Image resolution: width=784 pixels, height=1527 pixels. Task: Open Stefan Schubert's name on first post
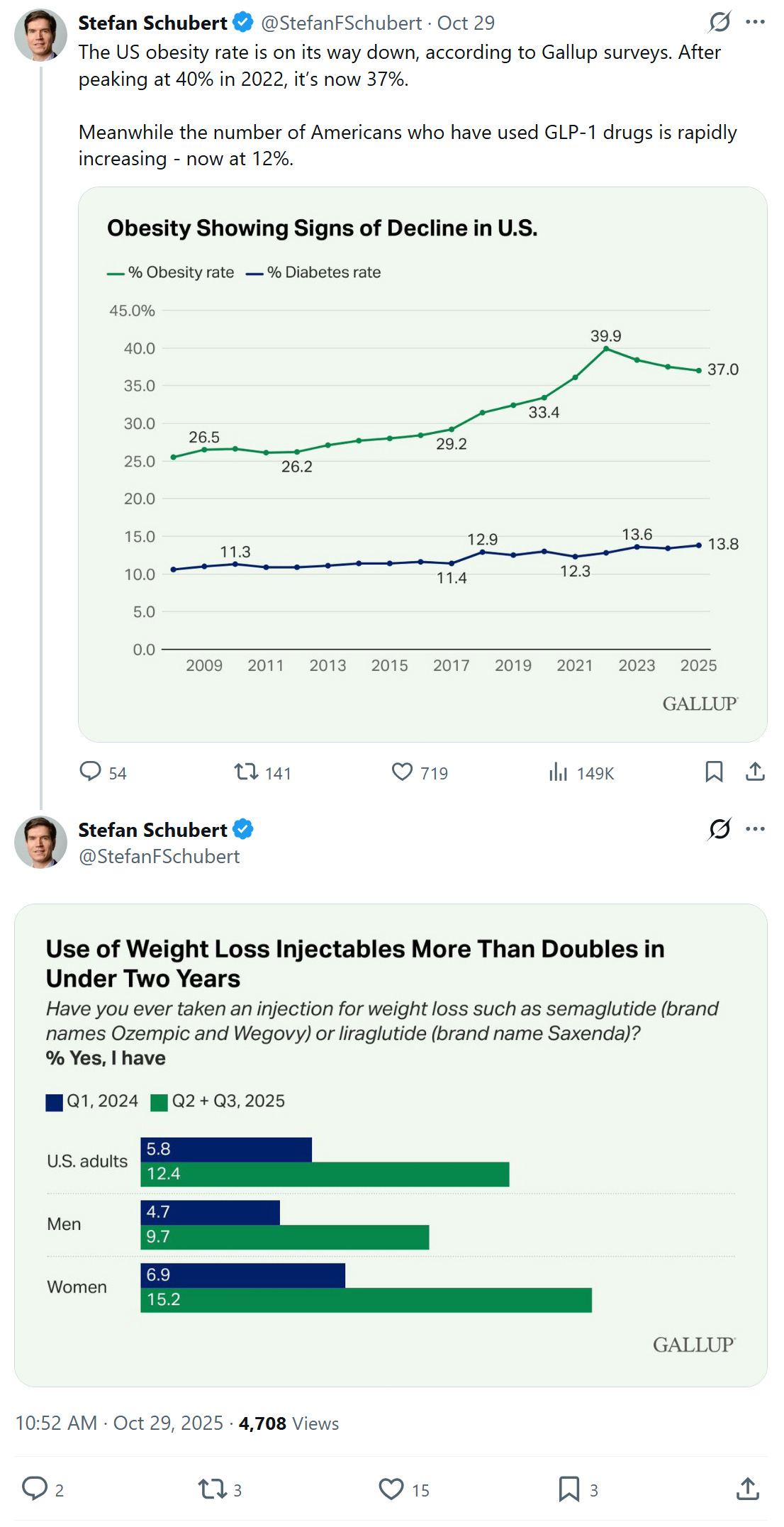click(152, 23)
